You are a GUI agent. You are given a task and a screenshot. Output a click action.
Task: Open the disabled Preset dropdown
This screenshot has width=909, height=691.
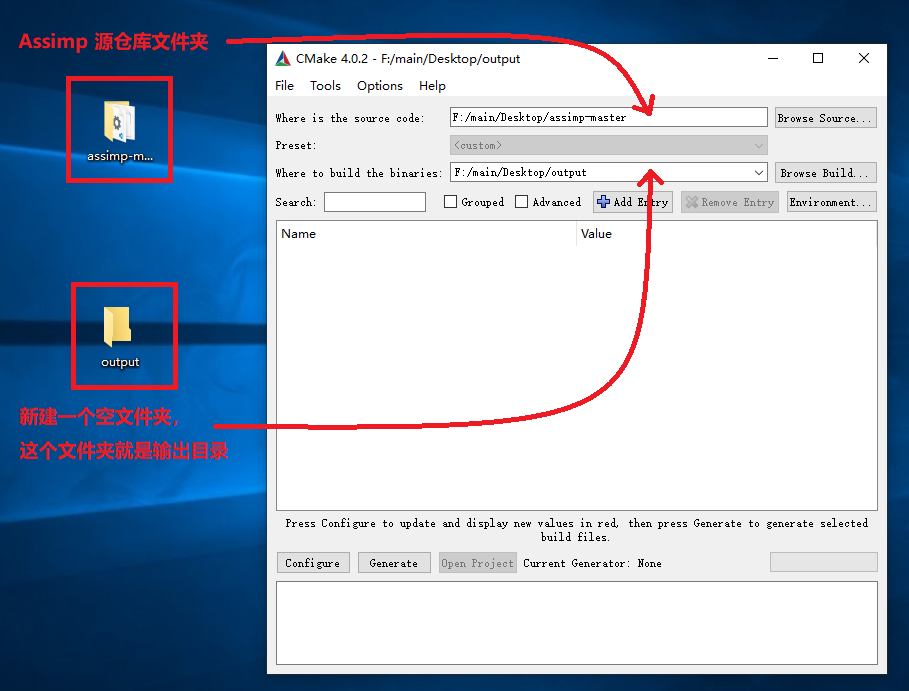pos(609,146)
